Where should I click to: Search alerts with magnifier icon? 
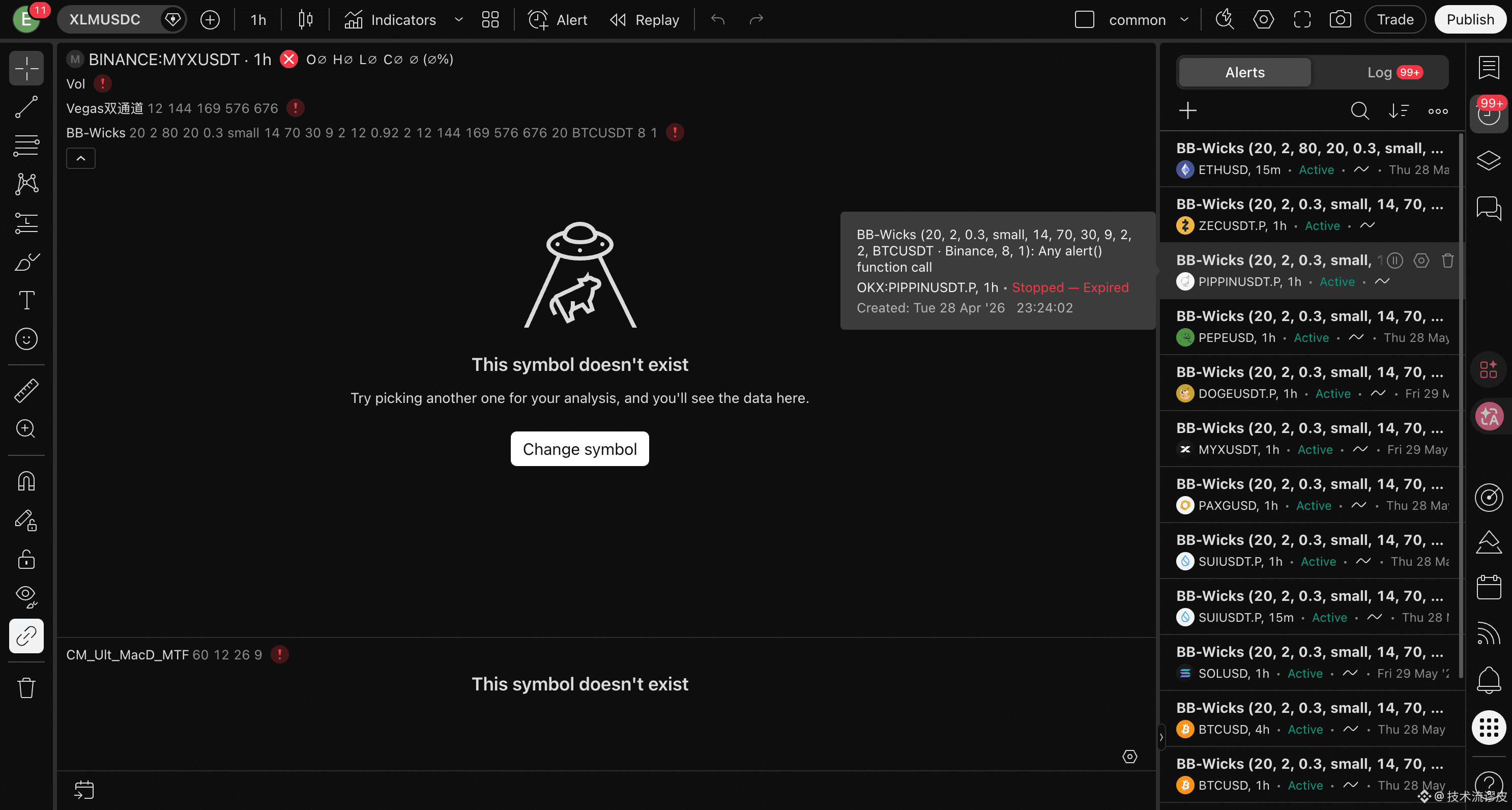pyautogui.click(x=1359, y=110)
